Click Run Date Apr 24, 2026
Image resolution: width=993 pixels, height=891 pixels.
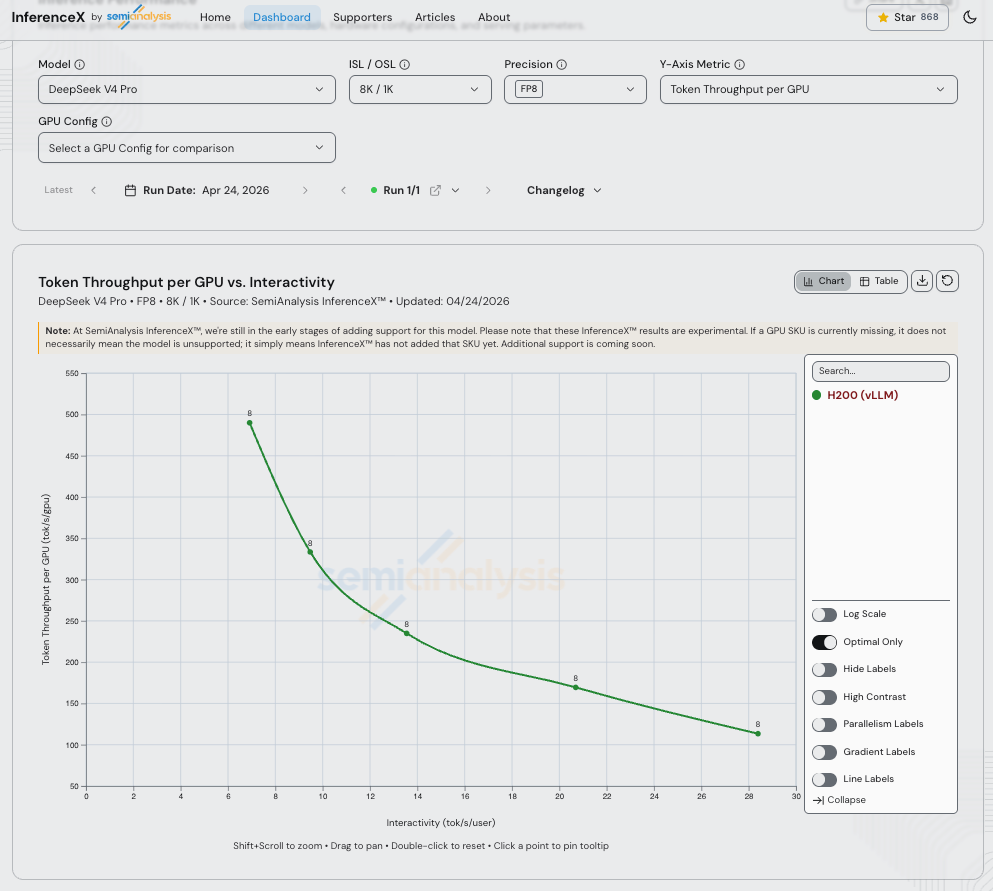pyautogui.click(x=197, y=191)
